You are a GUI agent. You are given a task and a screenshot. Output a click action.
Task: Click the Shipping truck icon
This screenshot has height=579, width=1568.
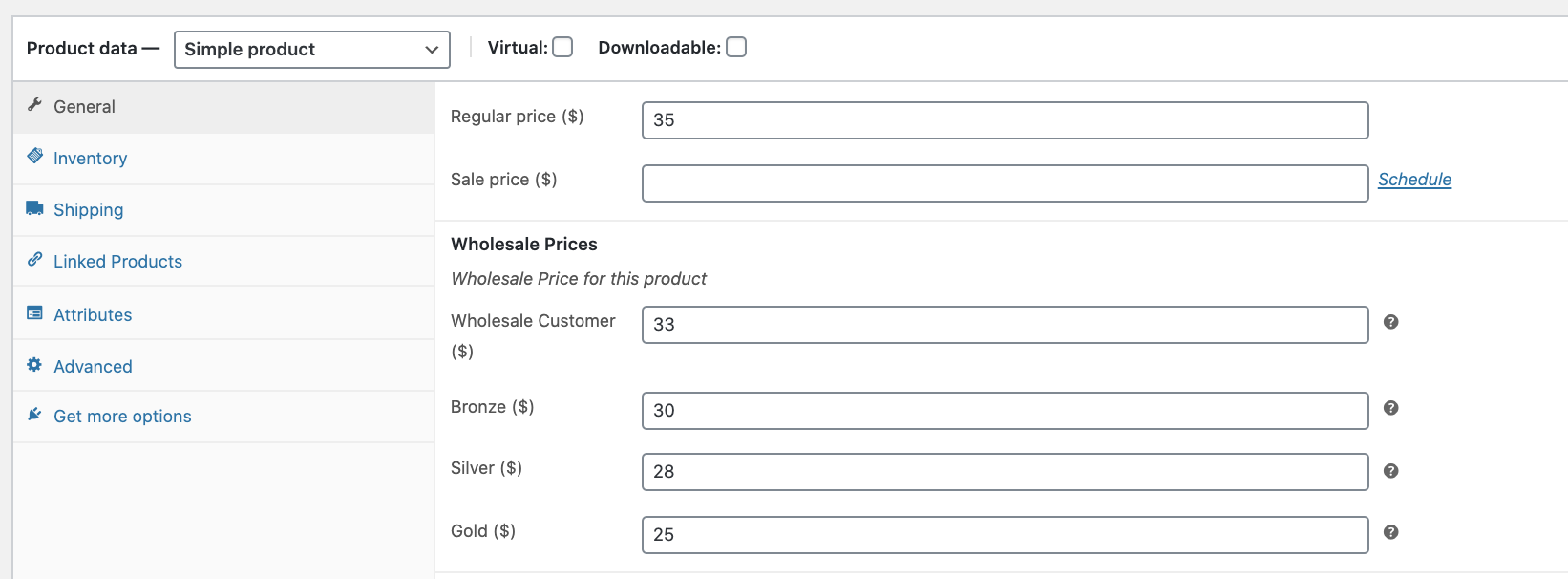(34, 208)
